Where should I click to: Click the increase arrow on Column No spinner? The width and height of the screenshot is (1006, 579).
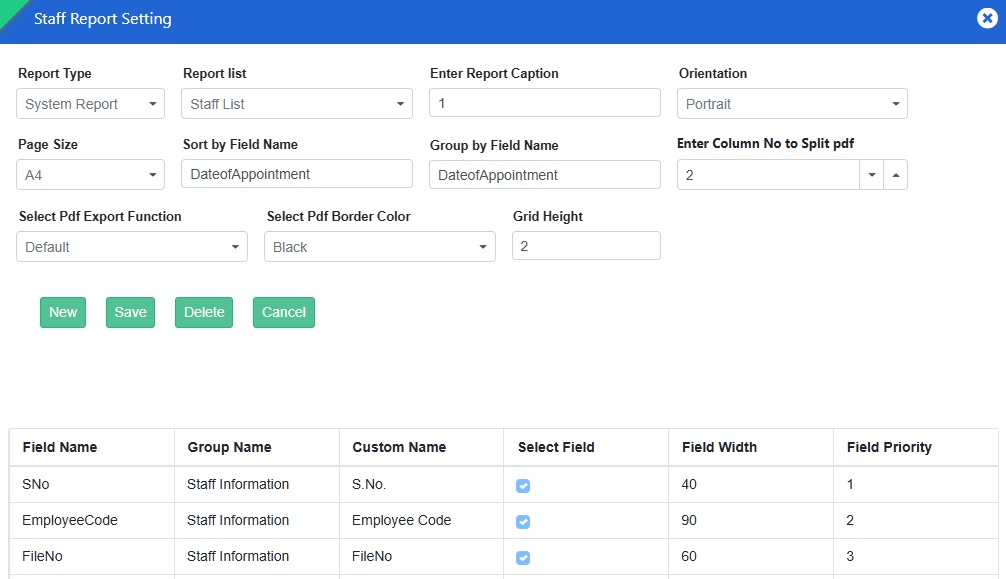895,175
